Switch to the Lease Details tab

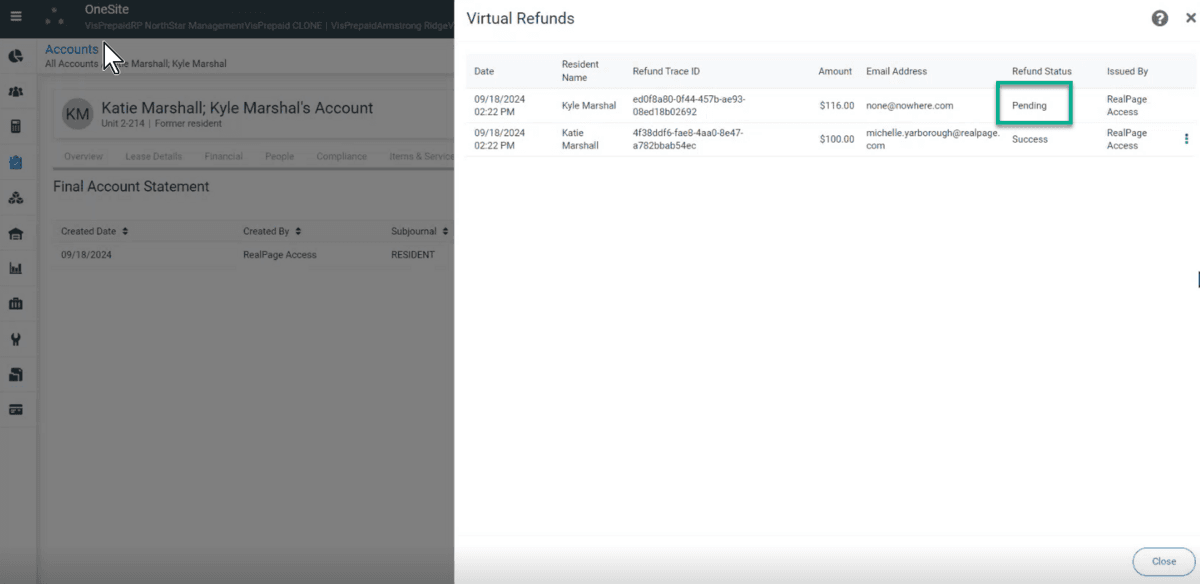tap(154, 157)
